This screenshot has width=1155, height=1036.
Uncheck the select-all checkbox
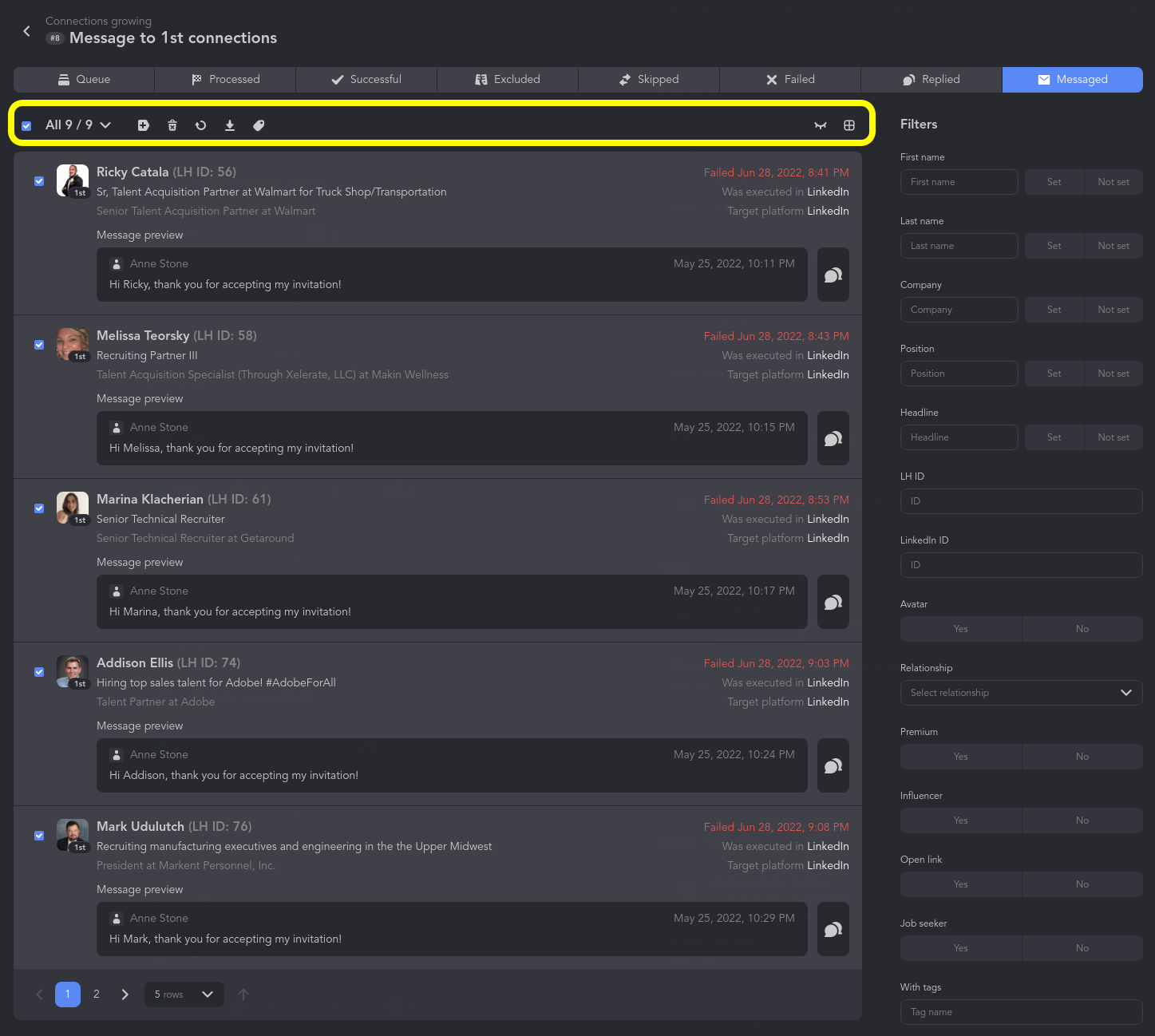tap(26, 125)
